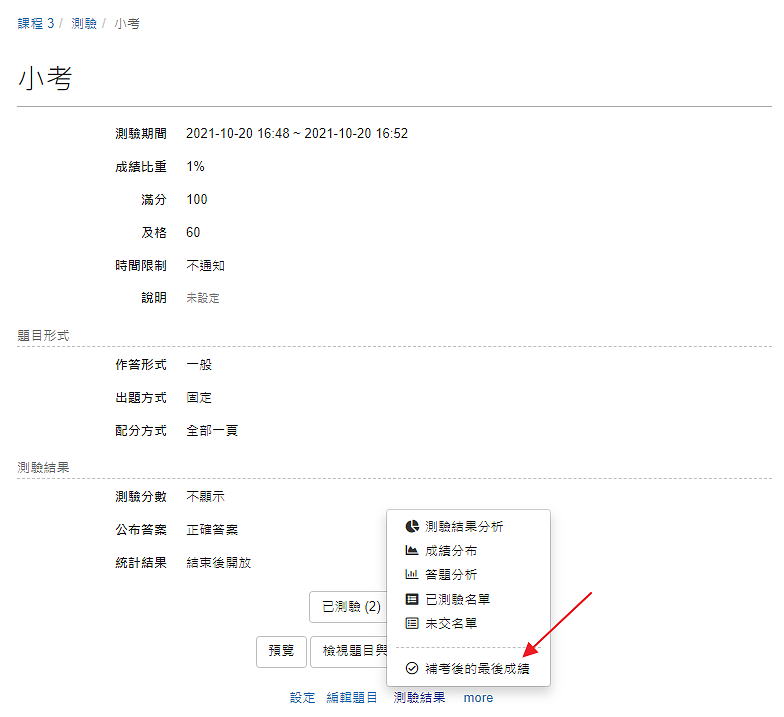This screenshot has height=717, width=784.
Task: Click the 檢視題目與 button
Action: pyautogui.click(x=349, y=651)
